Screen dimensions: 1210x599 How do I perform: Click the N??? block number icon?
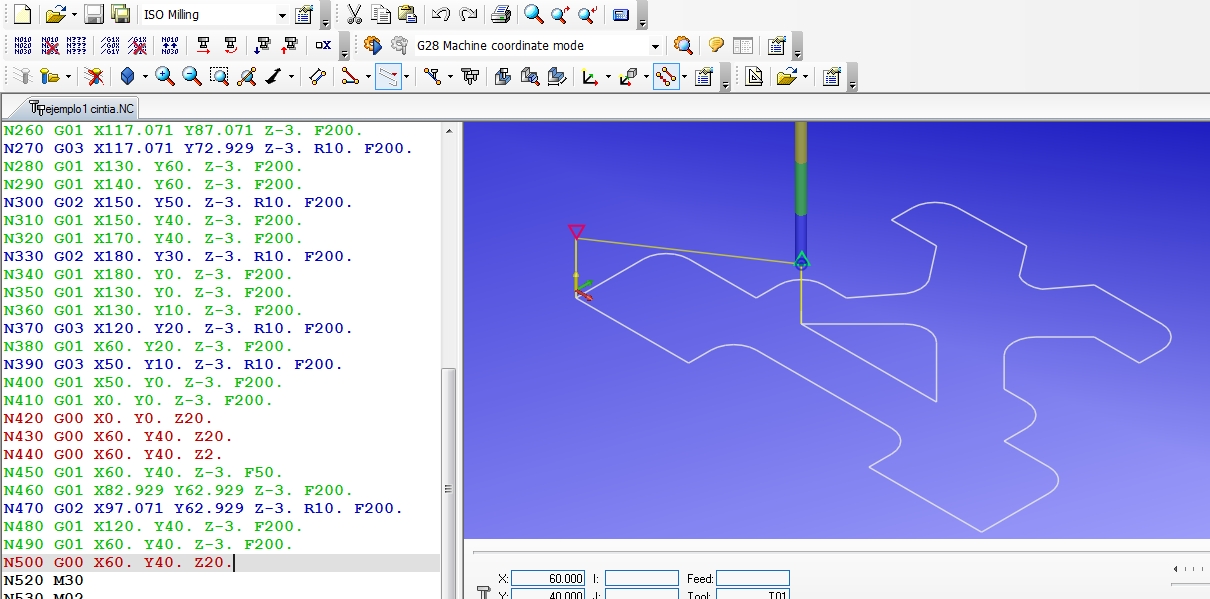77,45
